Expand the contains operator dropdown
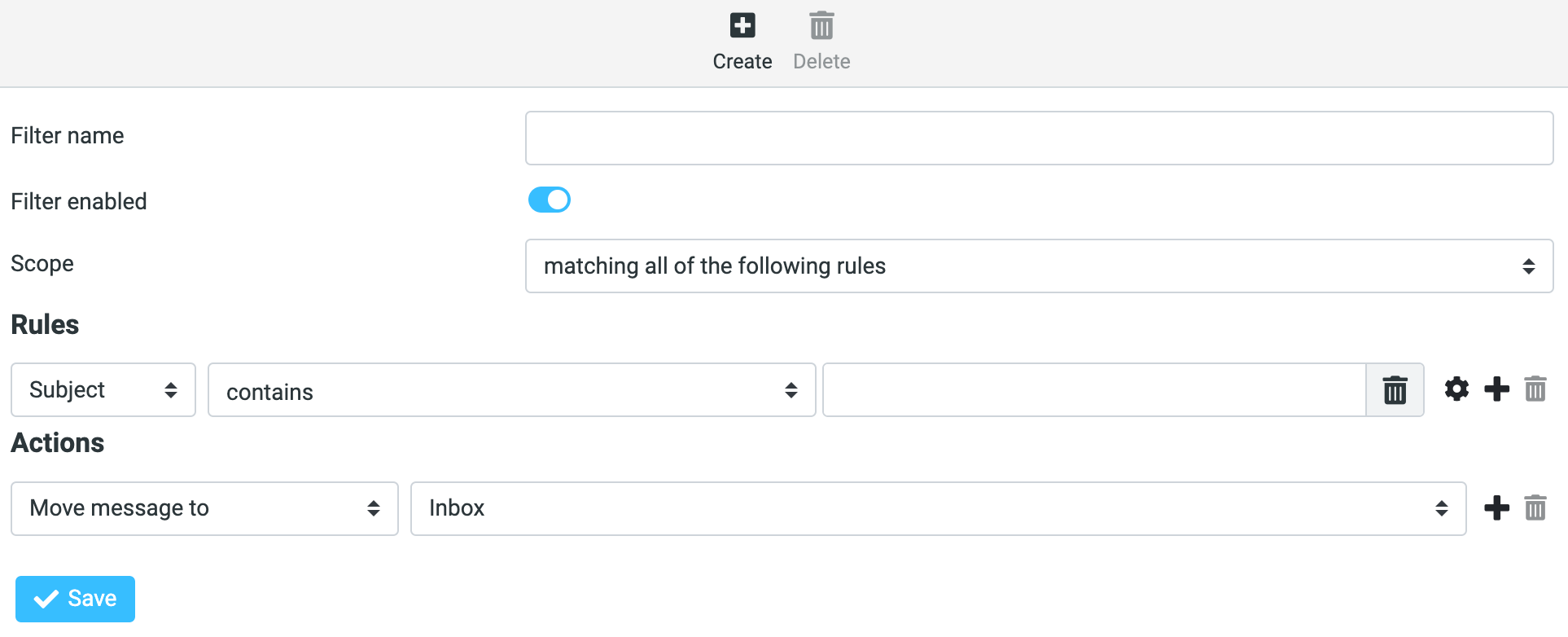 pyautogui.click(x=511, y=390)
